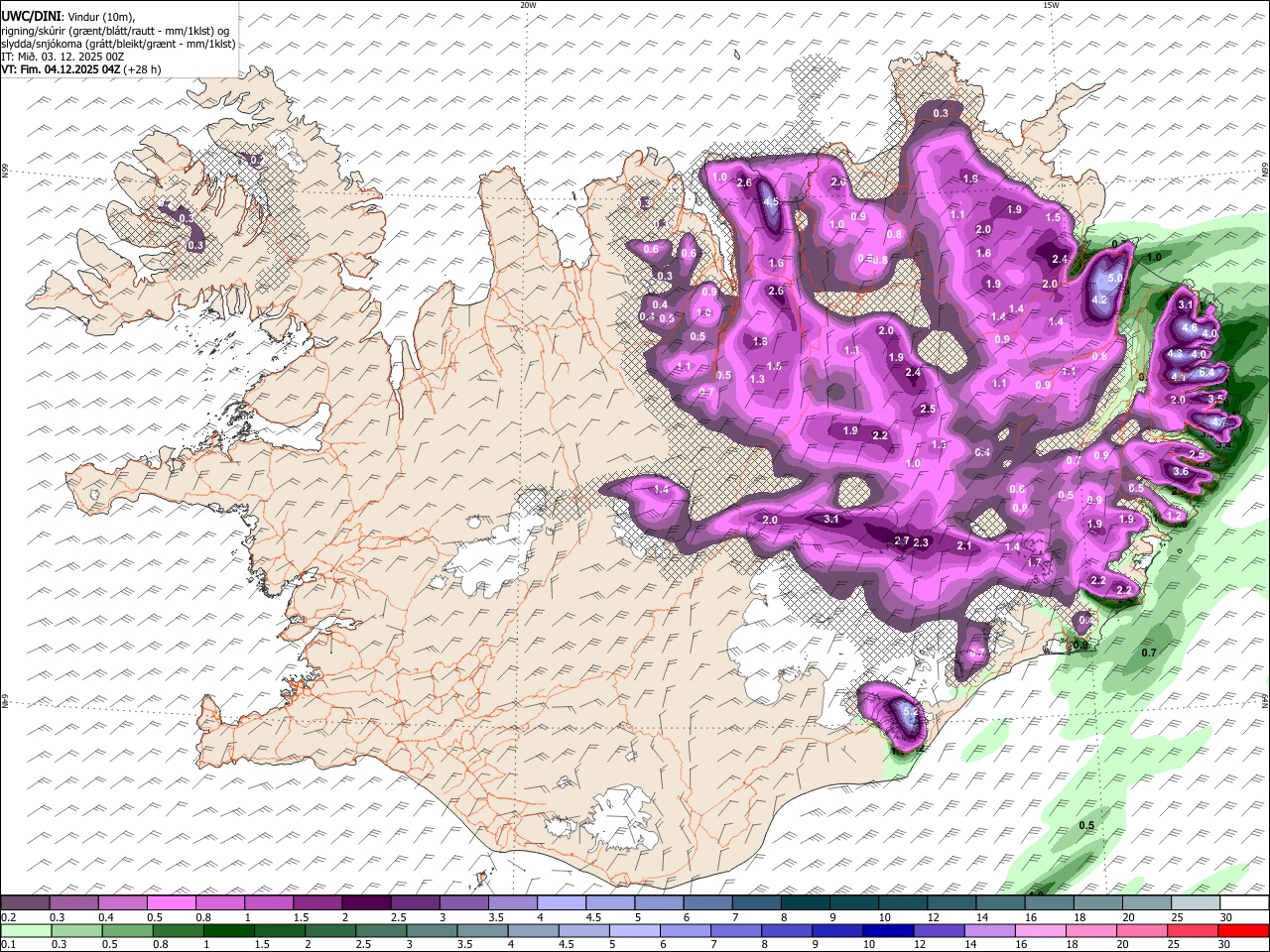Click the 15W longitude label
The height and width of the screenshot is (952, 1270).
(1051, 5)
